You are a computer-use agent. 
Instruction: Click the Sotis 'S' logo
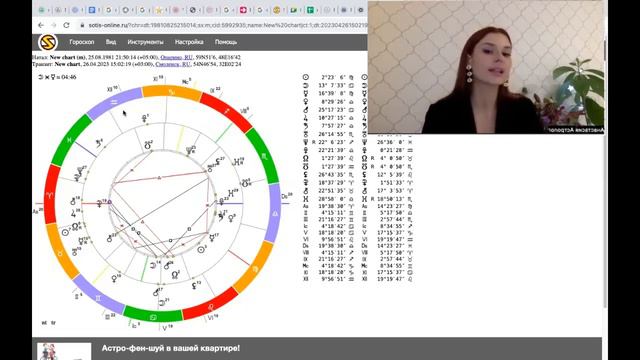point(48,42)
